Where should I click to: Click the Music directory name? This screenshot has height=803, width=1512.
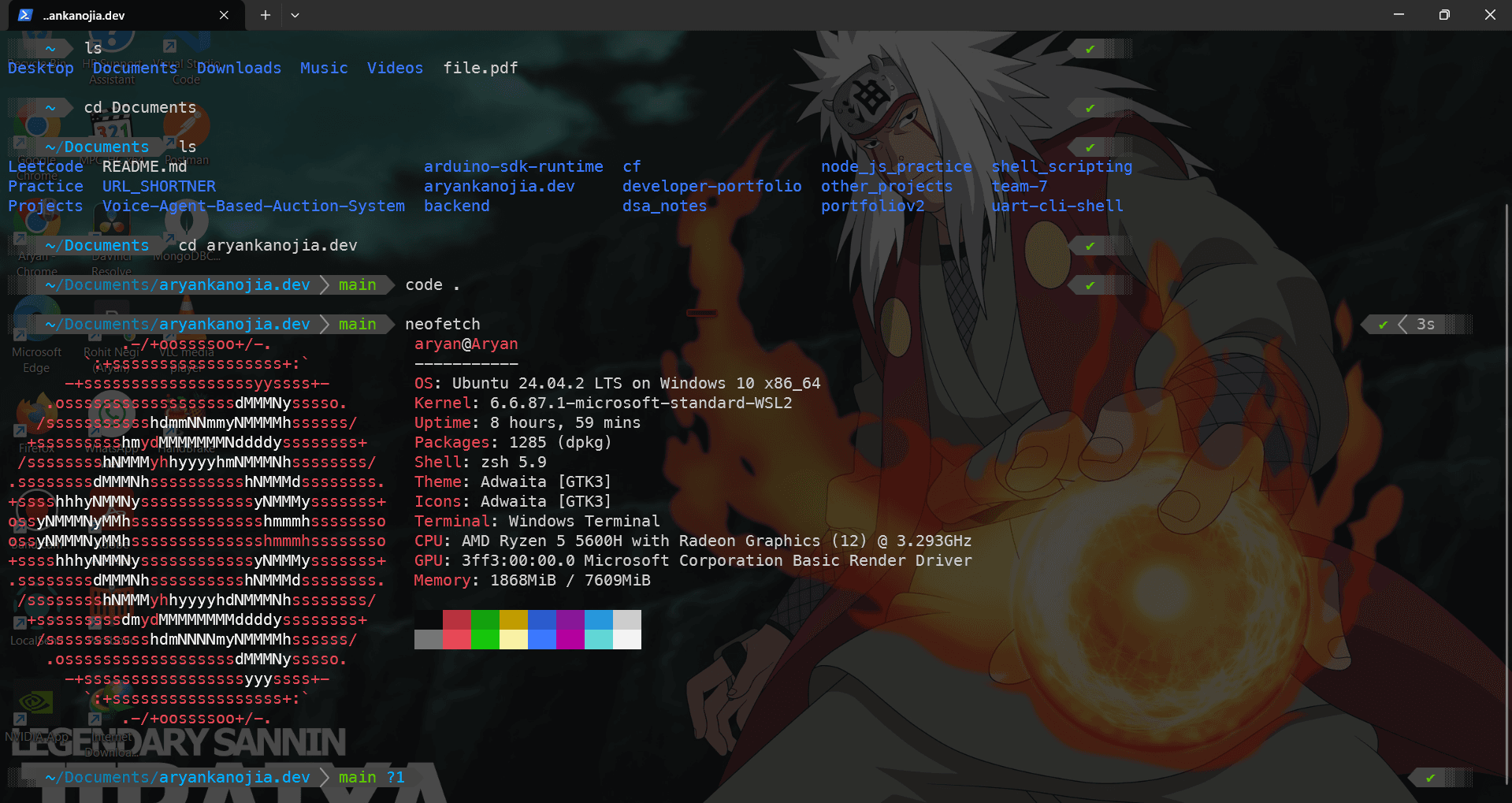[324, 68]
